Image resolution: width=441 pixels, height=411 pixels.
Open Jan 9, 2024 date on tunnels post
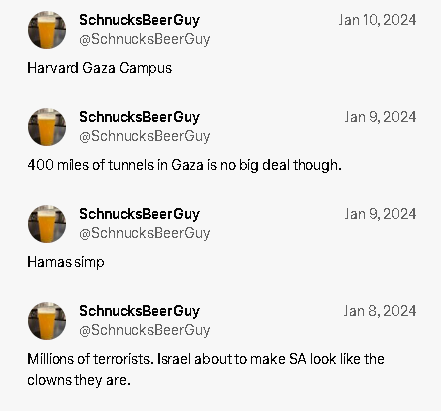click(x=380, y=117)
